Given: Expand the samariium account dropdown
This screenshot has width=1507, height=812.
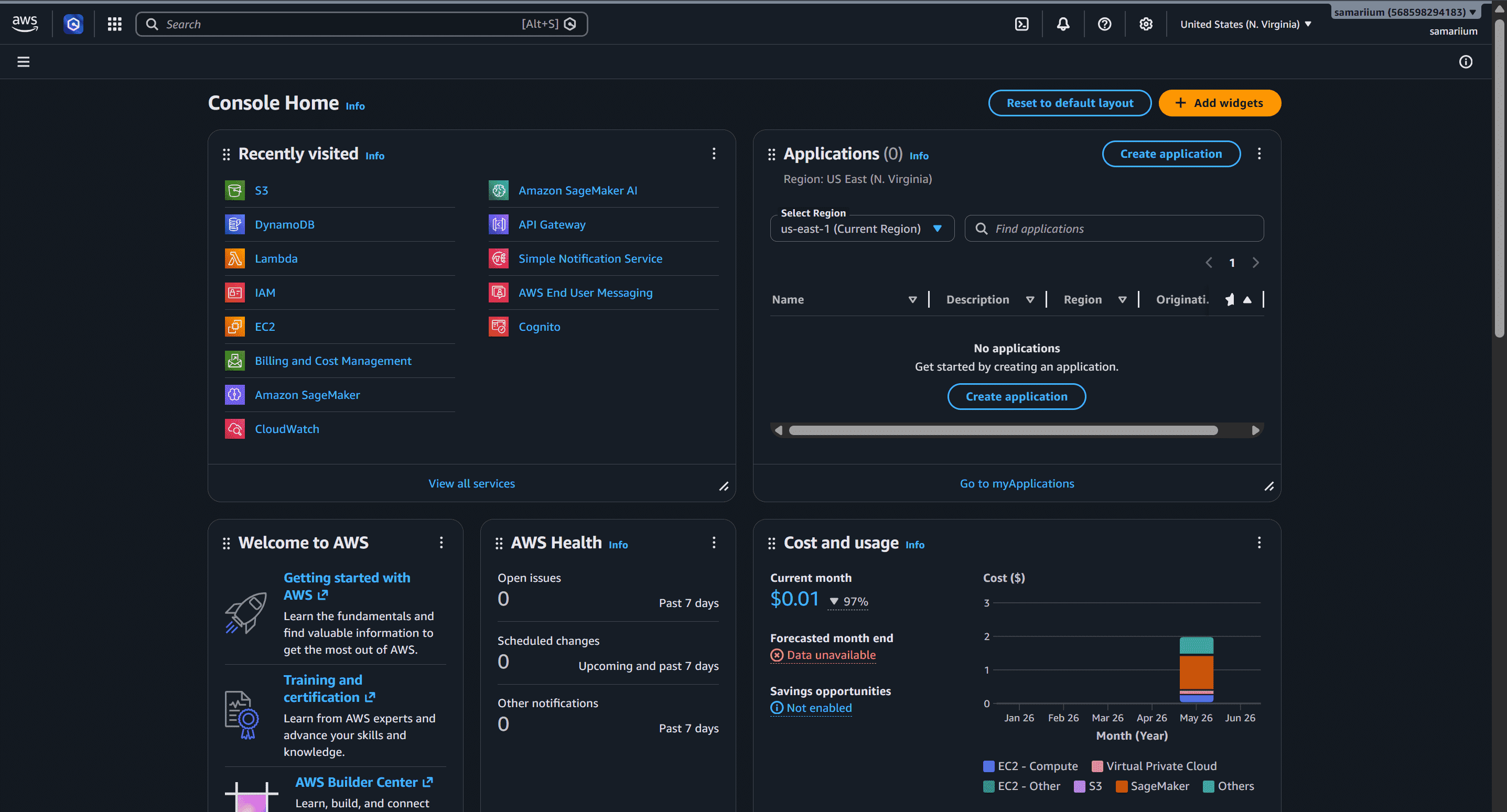Looking at the screenshot, I should 1405,12.
